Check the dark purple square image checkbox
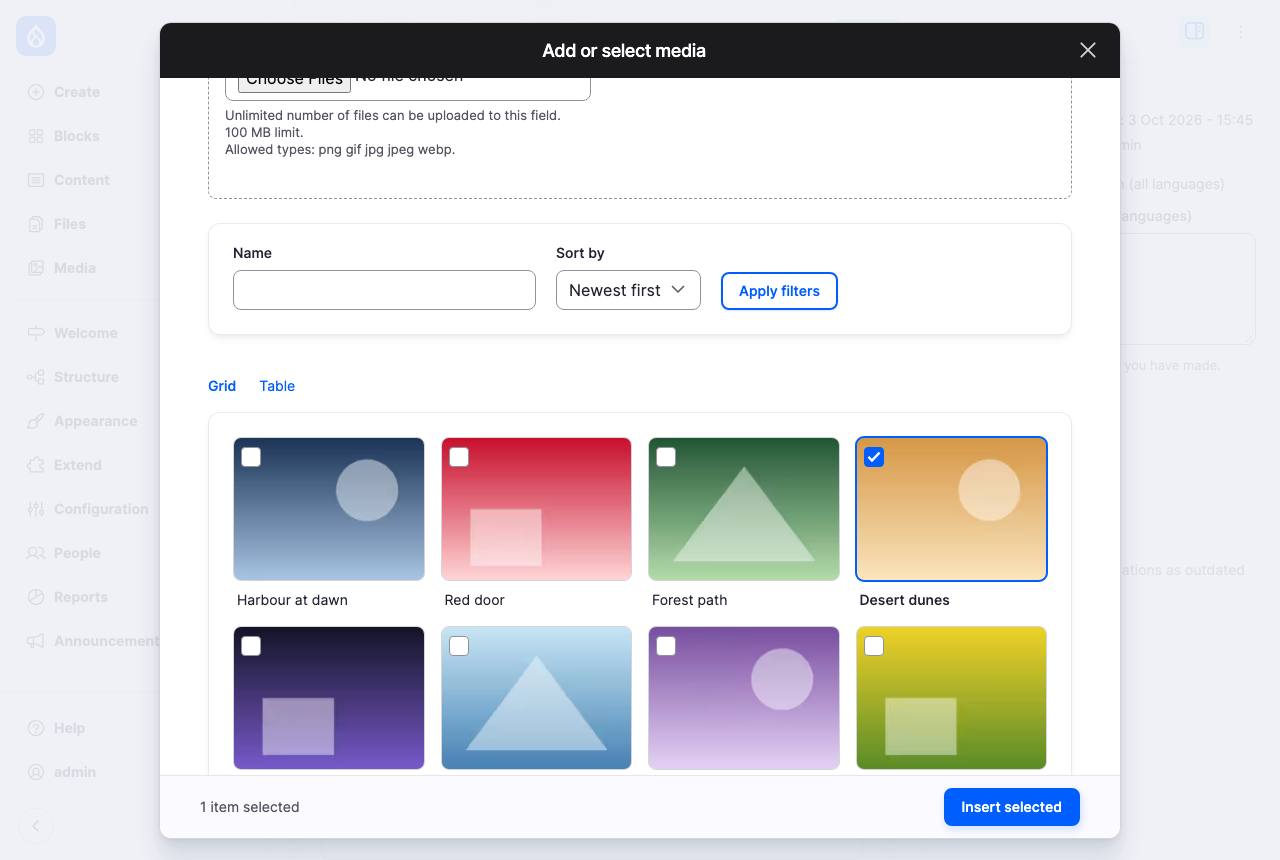 [x=251, y=646]
